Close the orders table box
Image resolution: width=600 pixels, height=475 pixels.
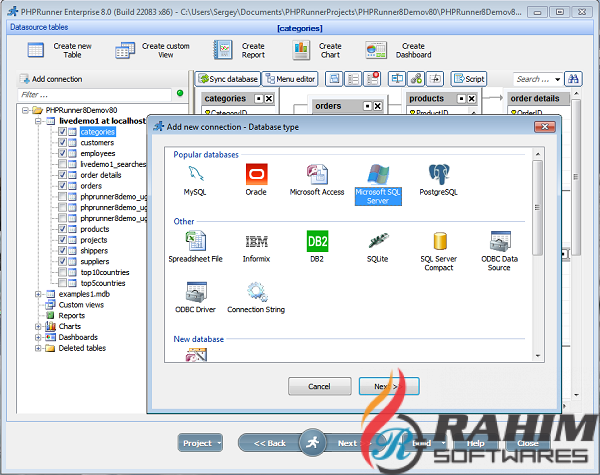click(x=378, y=106)
